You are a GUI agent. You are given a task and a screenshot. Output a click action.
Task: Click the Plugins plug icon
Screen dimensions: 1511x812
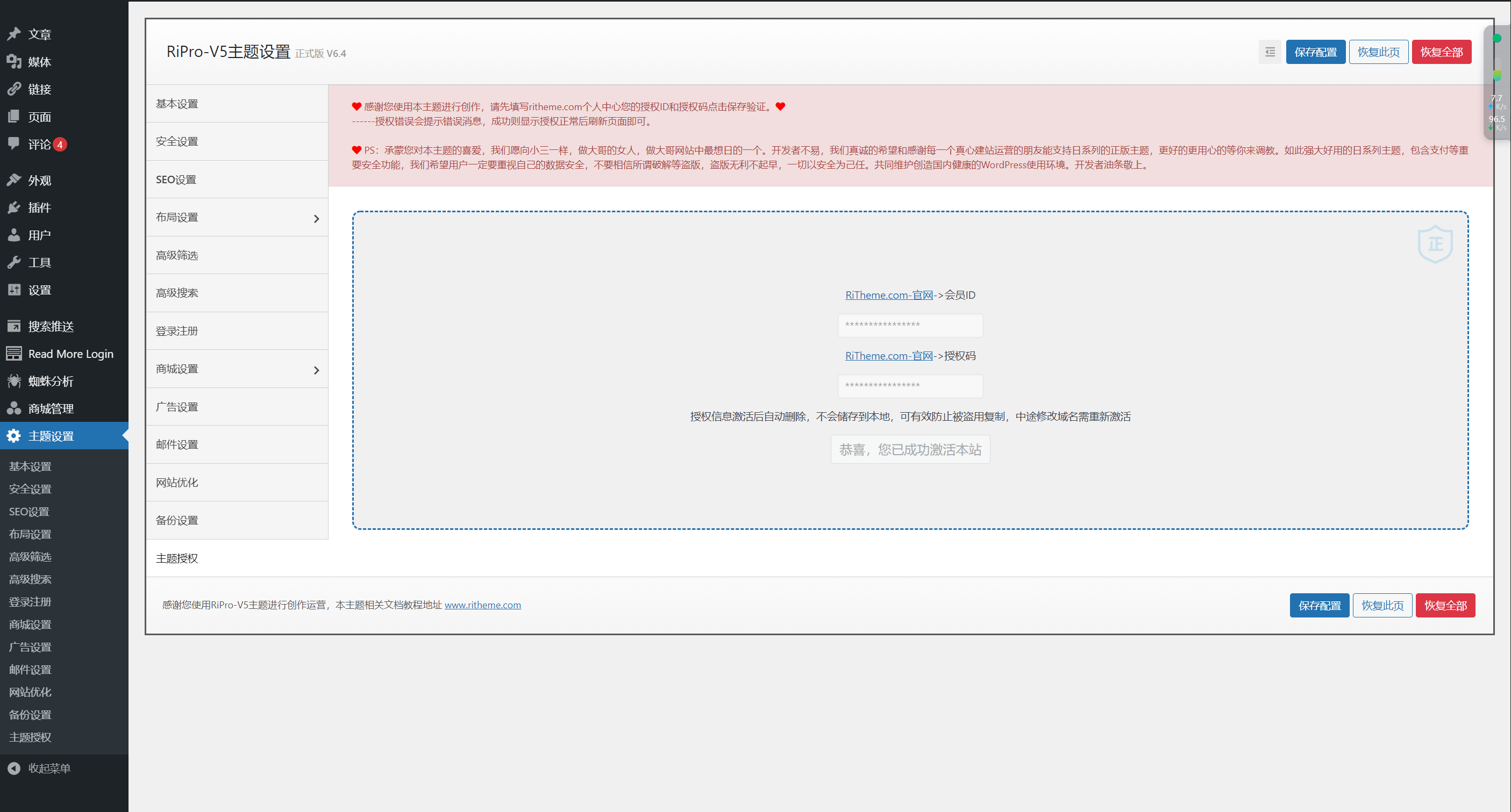(x=14, y=207)
